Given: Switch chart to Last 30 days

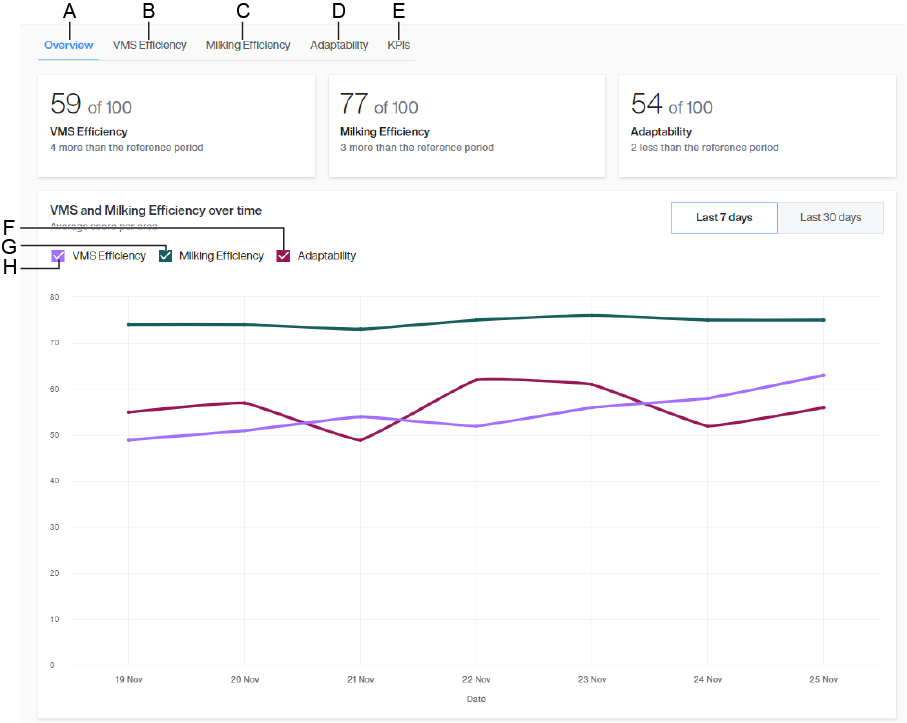Looking at the screenshot, I should (x=830, y=218).
